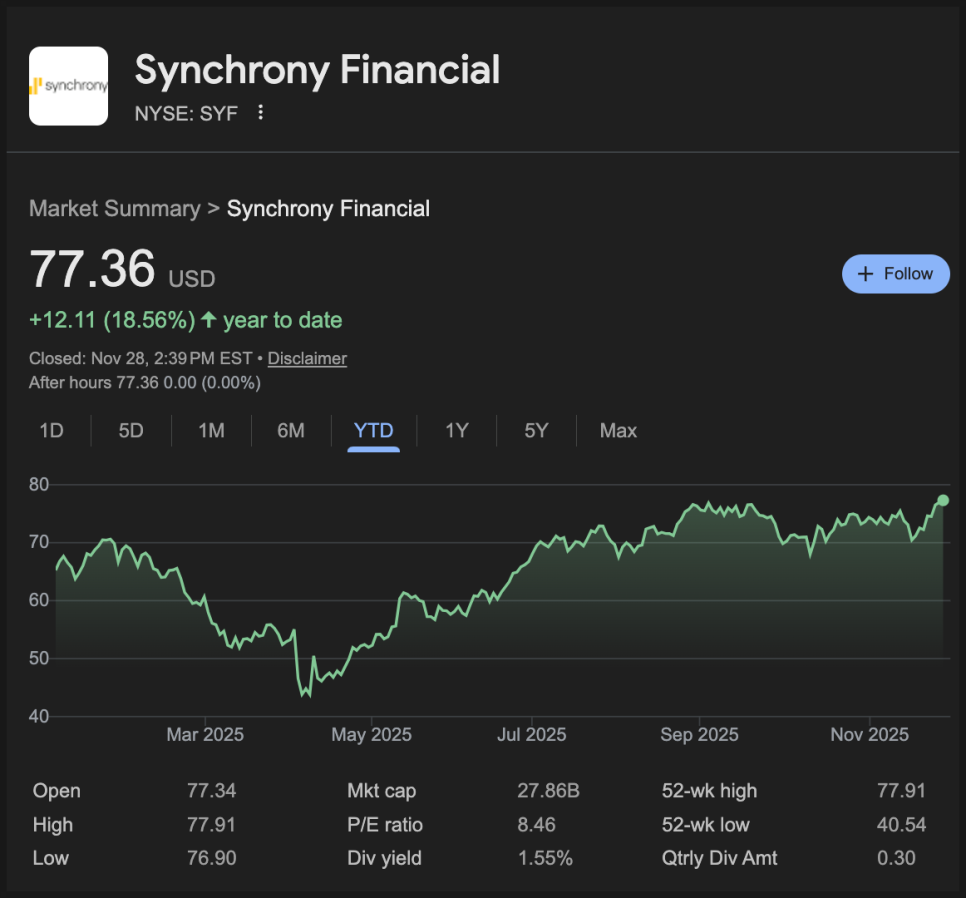This screenshot has width=966, height=898.
Task: Select the 5D time range tab
Action: [x=131, y=431]
